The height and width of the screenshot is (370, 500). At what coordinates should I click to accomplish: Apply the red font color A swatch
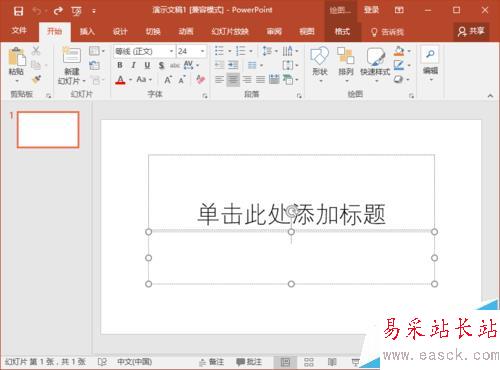(x=120, y=80)
